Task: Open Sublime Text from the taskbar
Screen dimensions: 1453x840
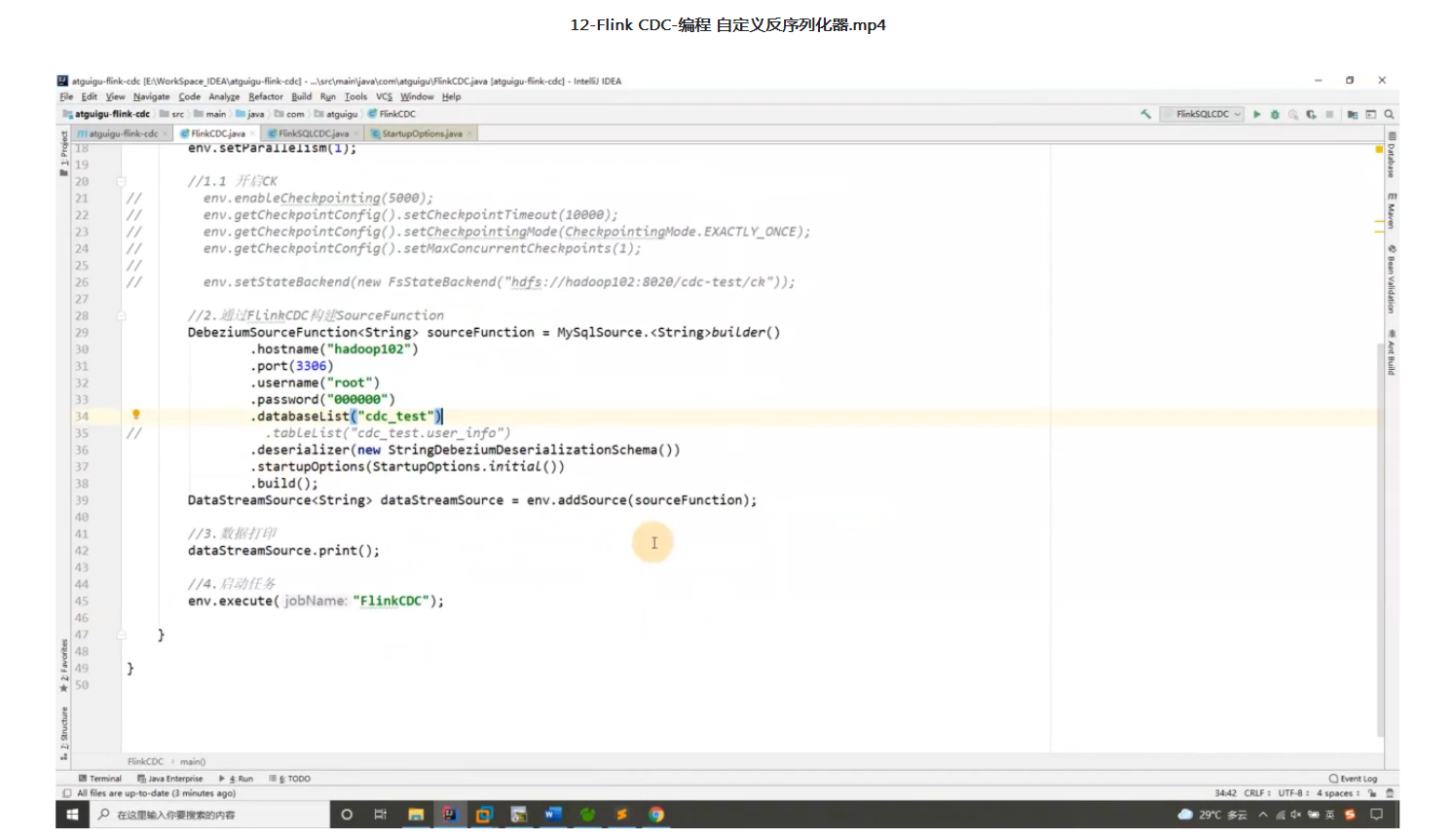Action: [621, 815]
